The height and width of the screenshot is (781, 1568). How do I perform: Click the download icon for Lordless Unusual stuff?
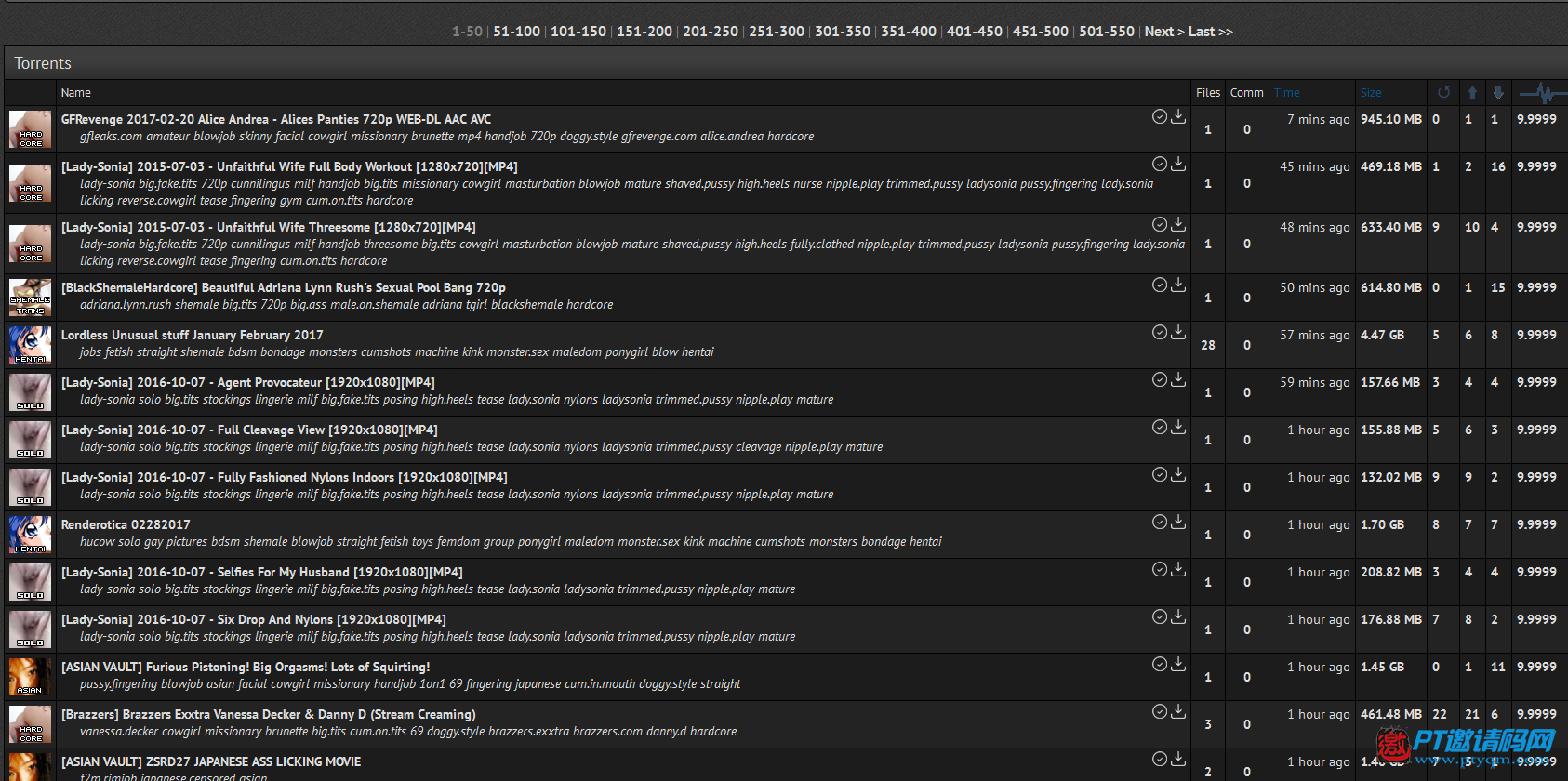pyautogui.click(x=1178, y=332)
